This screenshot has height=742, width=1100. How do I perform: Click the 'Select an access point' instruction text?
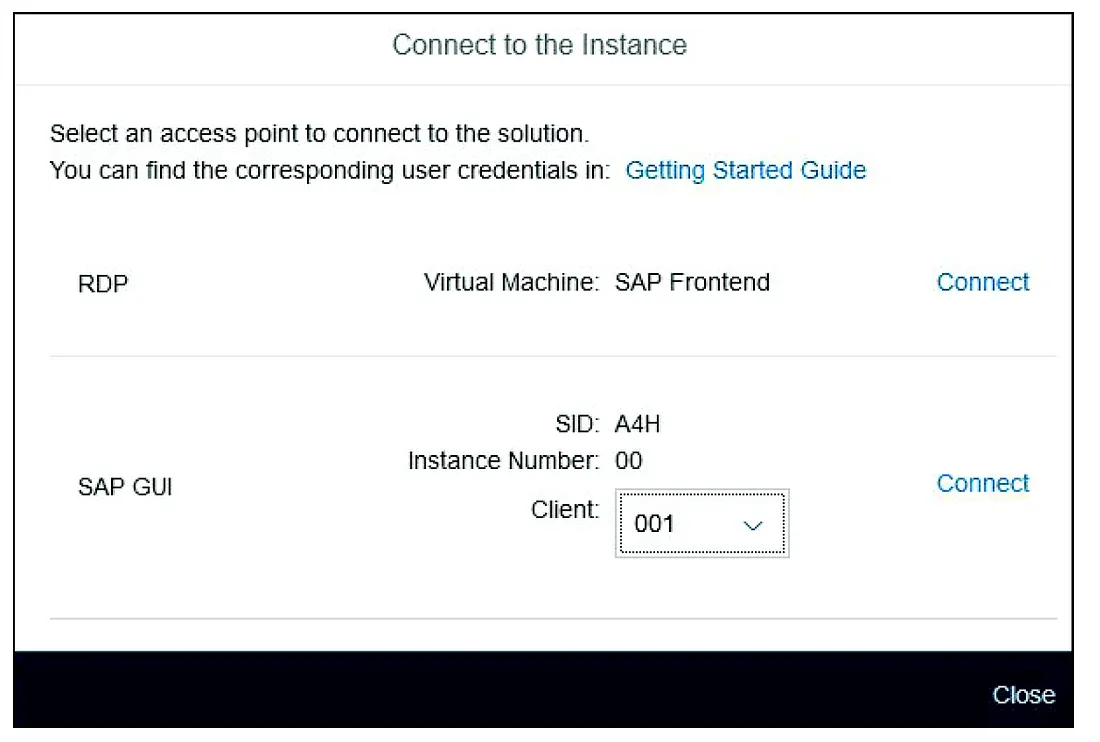coord(319,133)
